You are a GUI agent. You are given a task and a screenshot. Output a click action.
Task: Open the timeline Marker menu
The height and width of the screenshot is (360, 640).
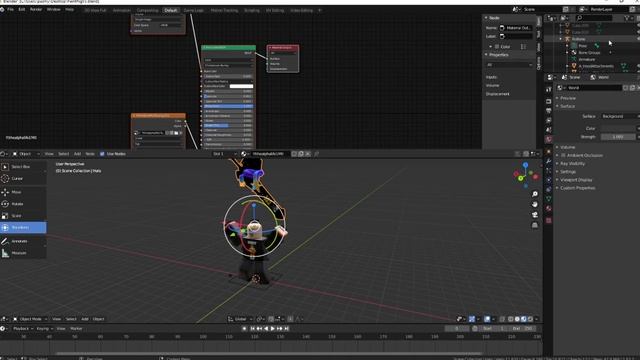pyautogui.click(x=76, y=329)
